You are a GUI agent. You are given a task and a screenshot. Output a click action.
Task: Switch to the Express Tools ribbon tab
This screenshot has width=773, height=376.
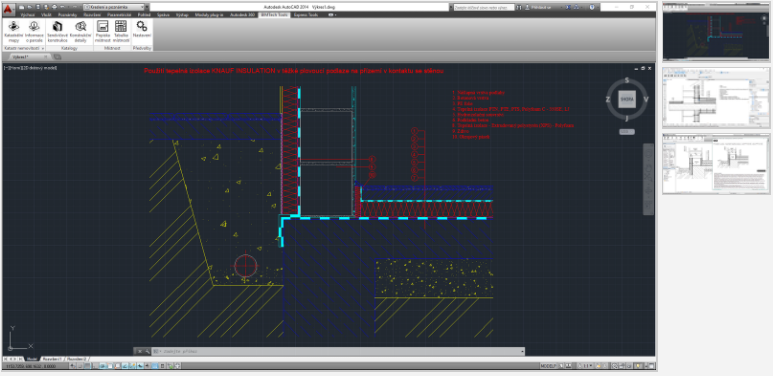(306, 15)
